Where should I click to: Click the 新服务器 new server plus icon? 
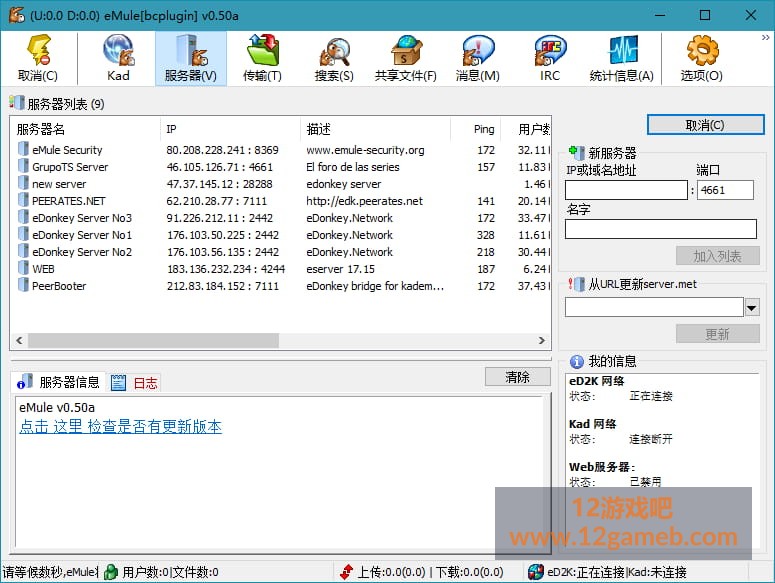coord(577,152)
